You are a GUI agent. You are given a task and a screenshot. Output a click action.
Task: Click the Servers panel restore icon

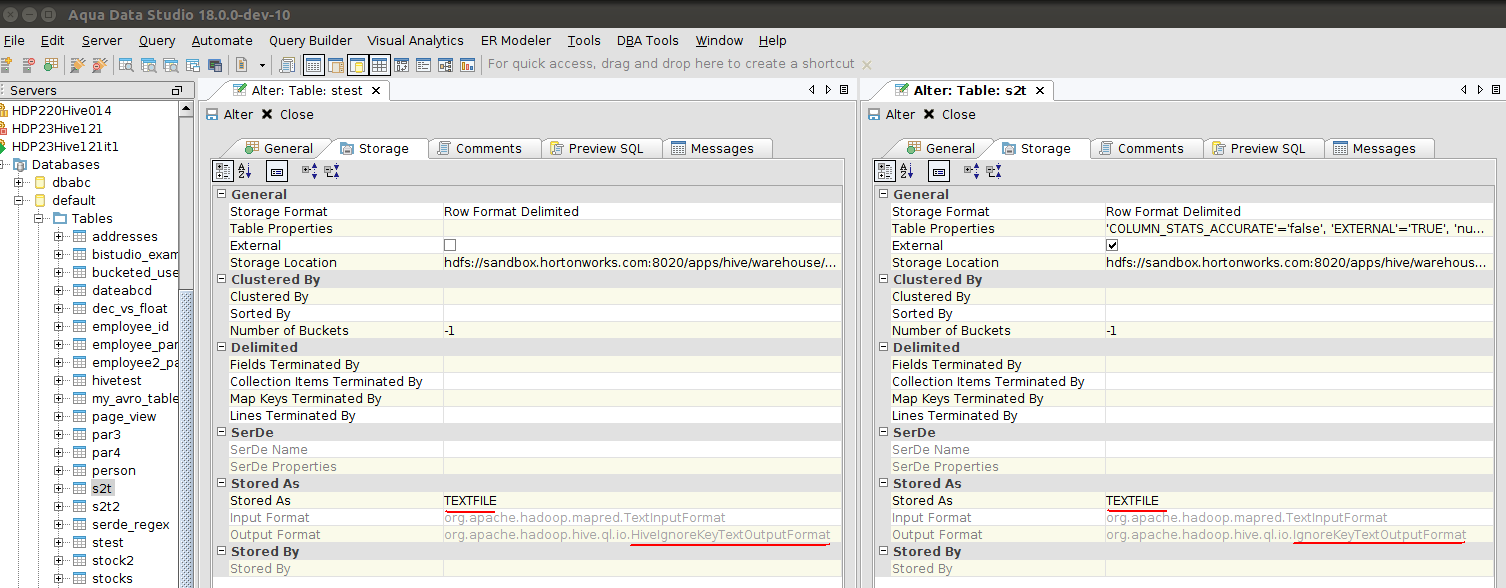coord(176,90)
